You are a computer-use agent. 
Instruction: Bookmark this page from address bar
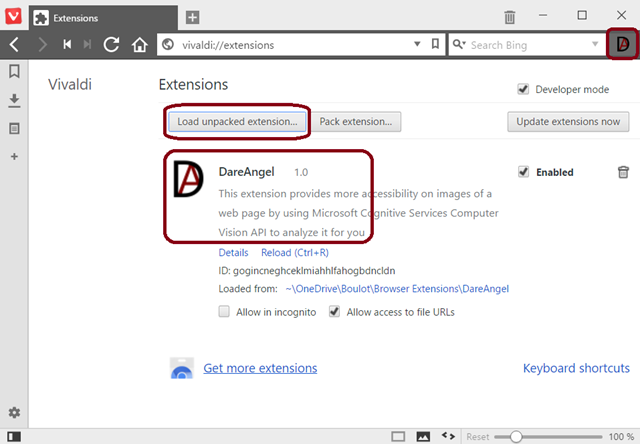click(x=435, y=44)
